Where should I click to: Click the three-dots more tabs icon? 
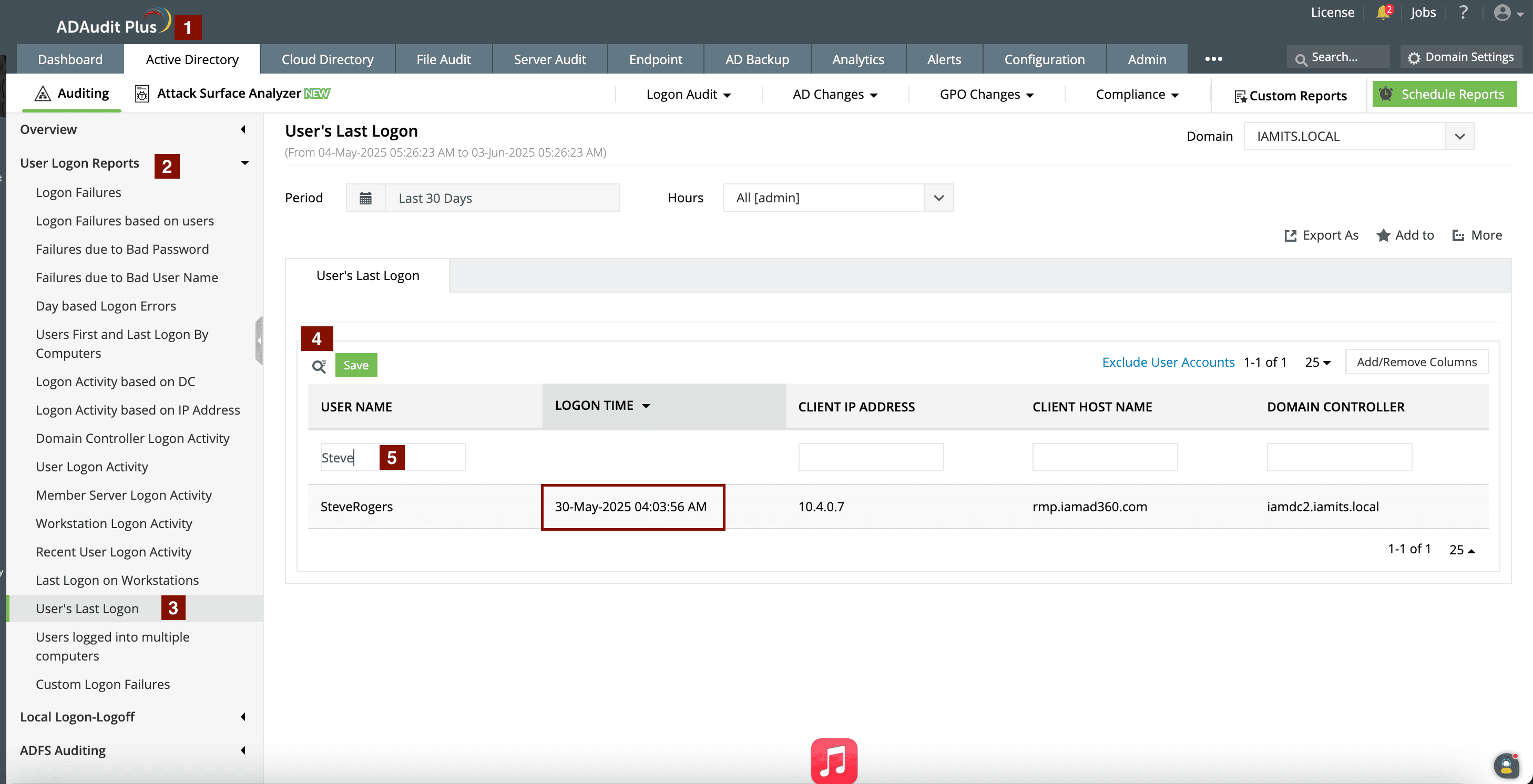click(1213, 59)
